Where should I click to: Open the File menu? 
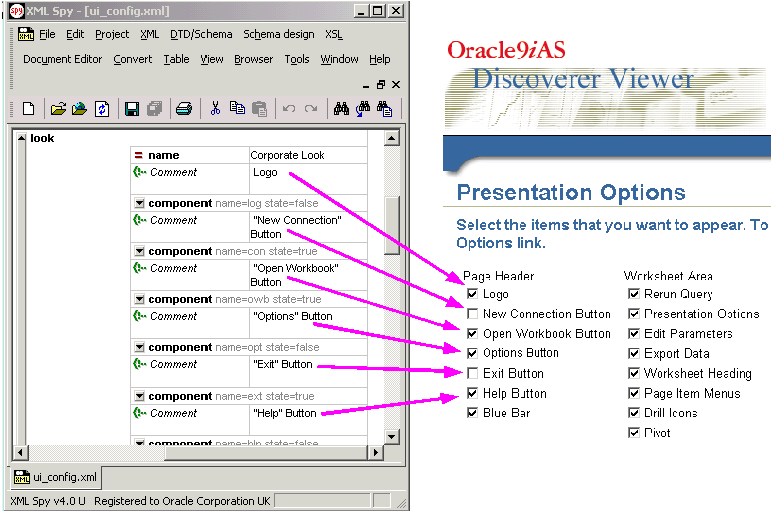47,34
